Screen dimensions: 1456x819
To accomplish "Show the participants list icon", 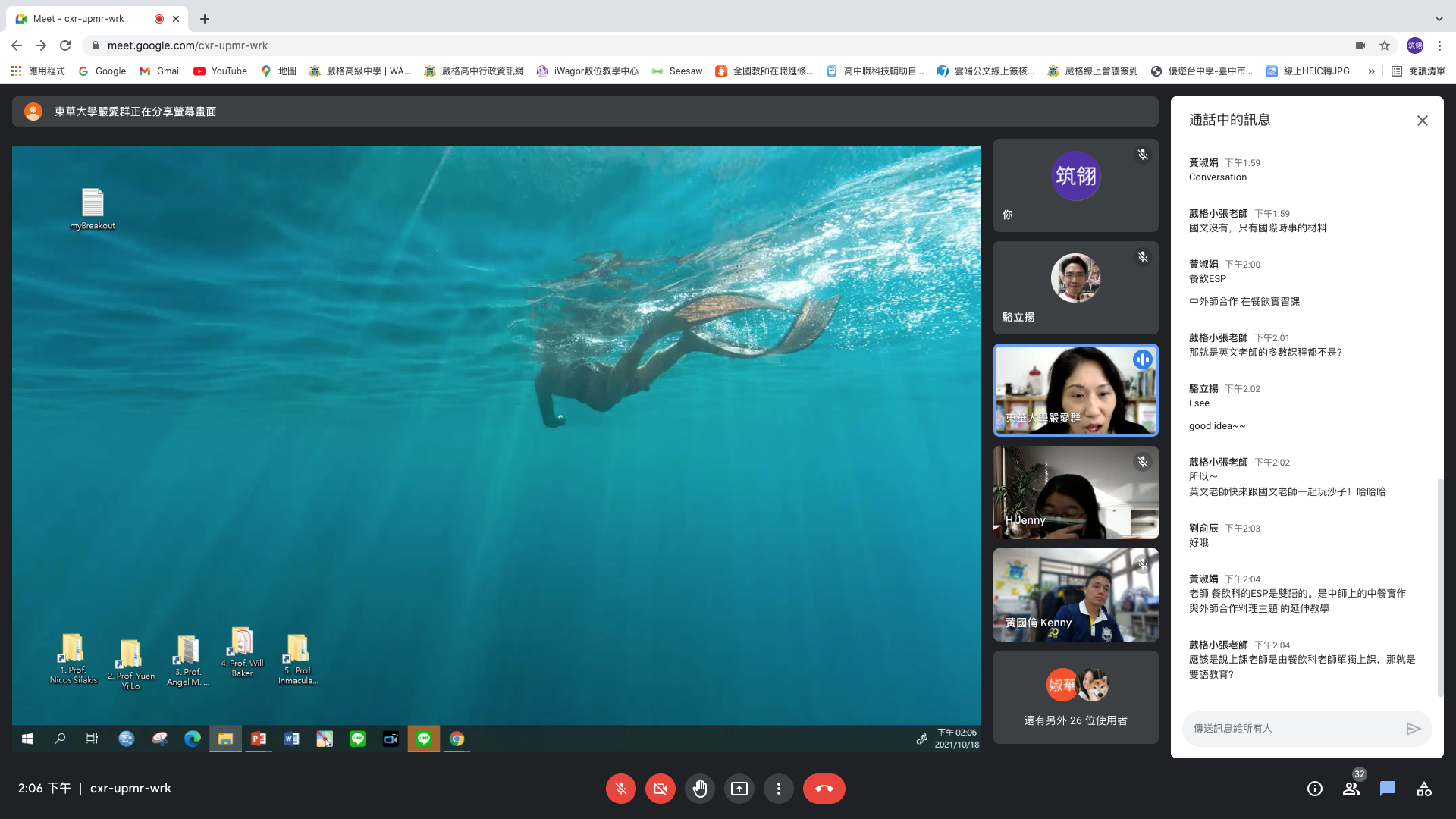I will (1351, 789).
